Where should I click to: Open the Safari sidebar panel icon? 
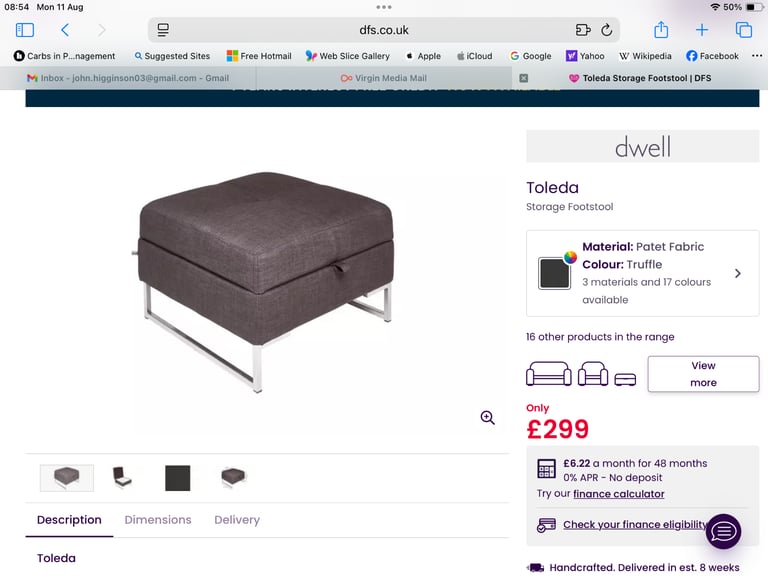[24, 30]
